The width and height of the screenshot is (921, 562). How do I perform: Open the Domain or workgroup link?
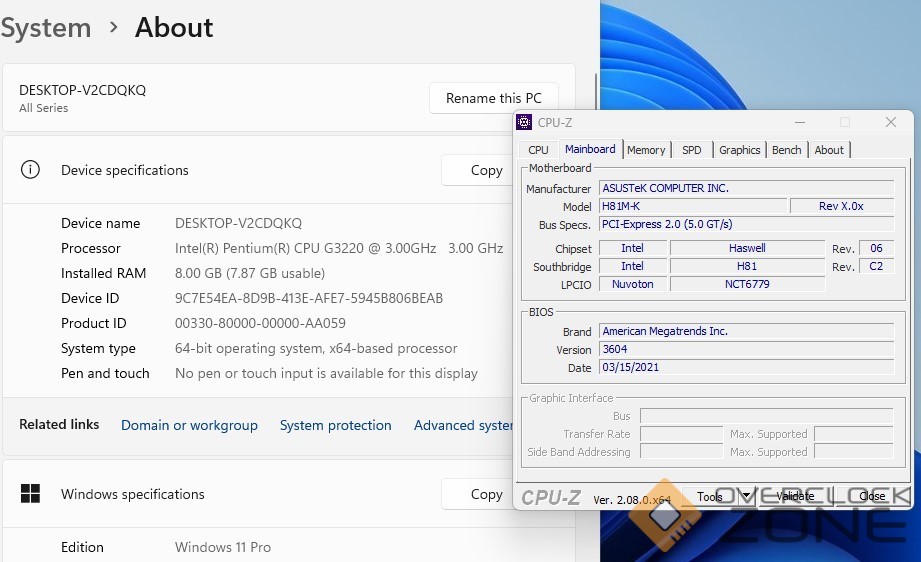pos(189,425)
